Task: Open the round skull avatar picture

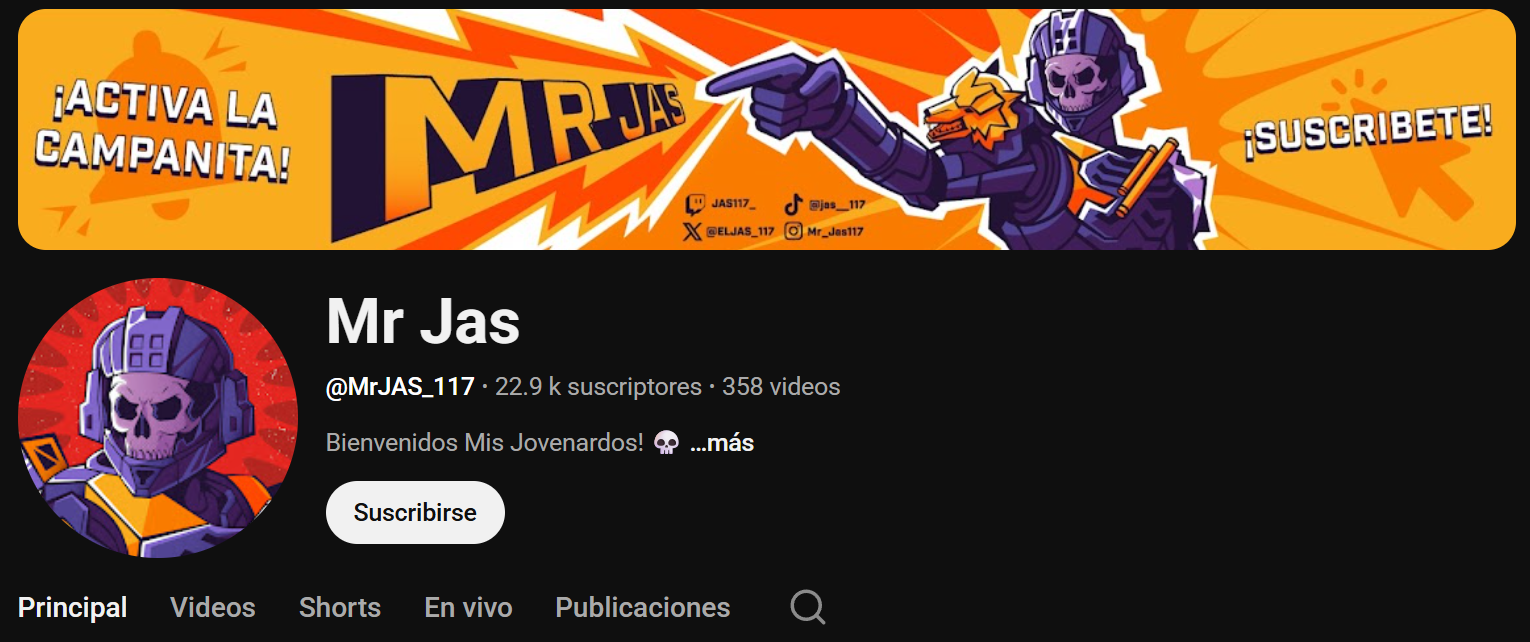Action: 158,418
